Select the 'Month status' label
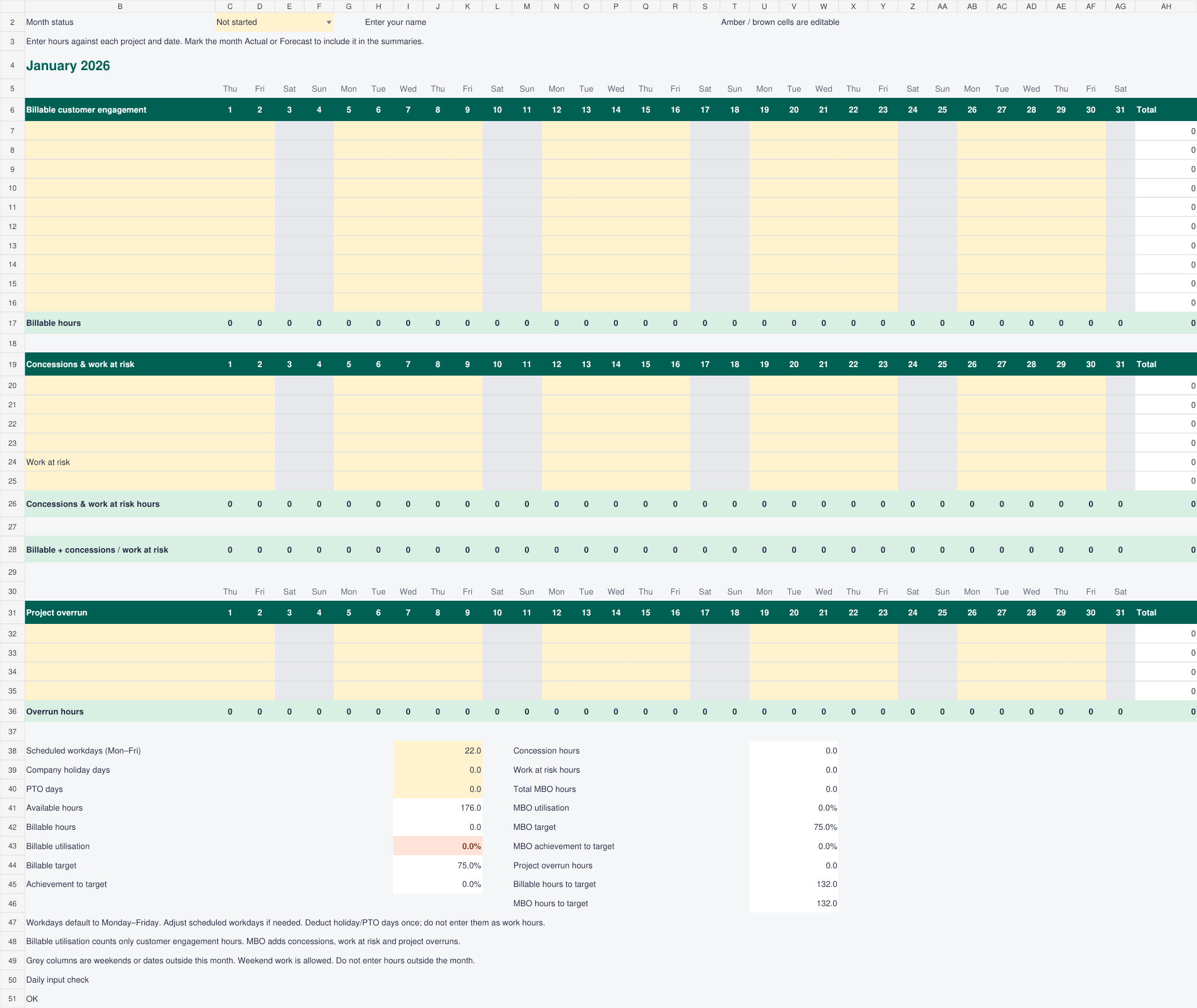The image size is (1197, 1008). tap(50, 22)
